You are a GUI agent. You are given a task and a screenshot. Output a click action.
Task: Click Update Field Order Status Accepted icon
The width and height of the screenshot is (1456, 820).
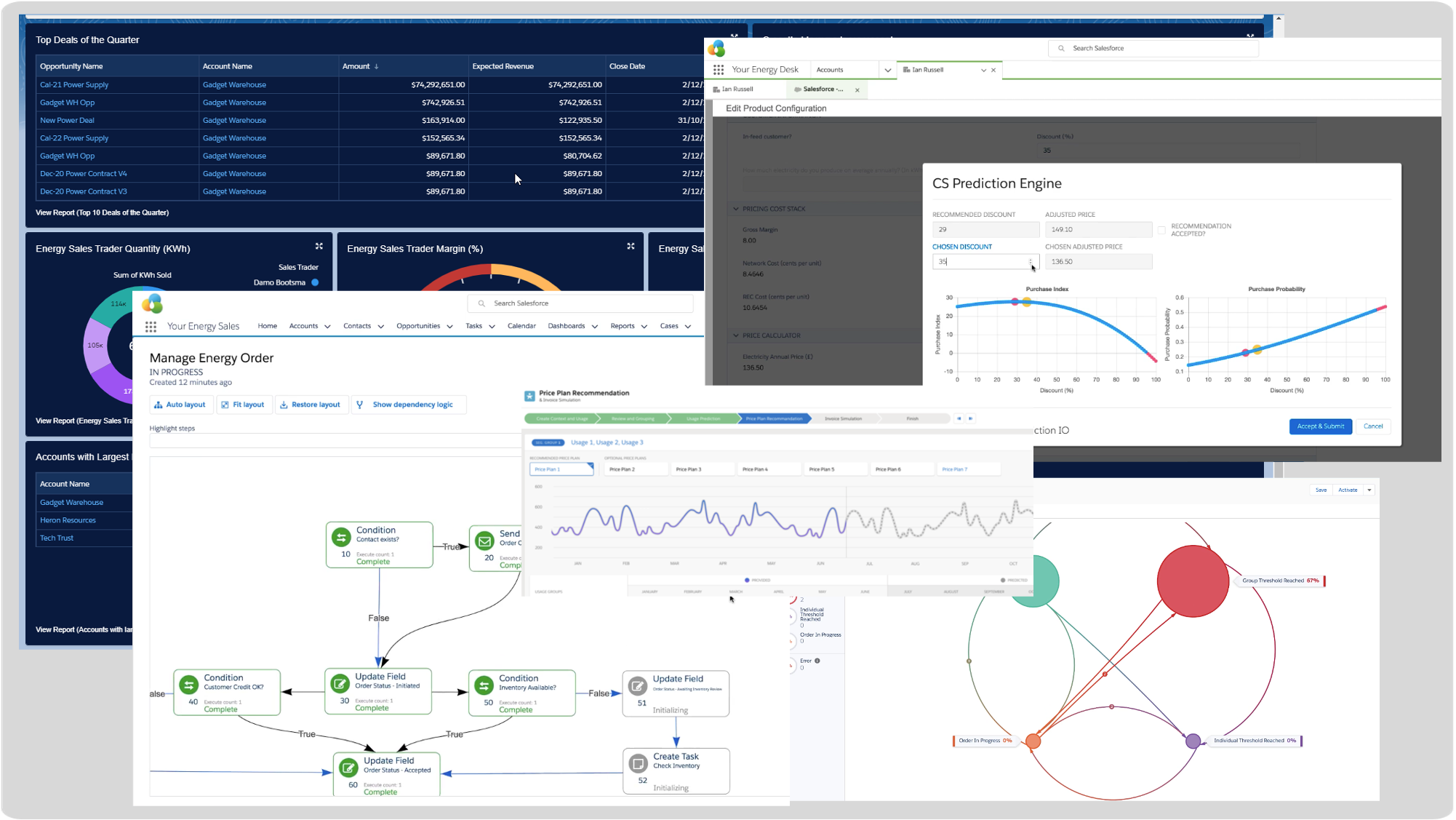click(348, 767)
